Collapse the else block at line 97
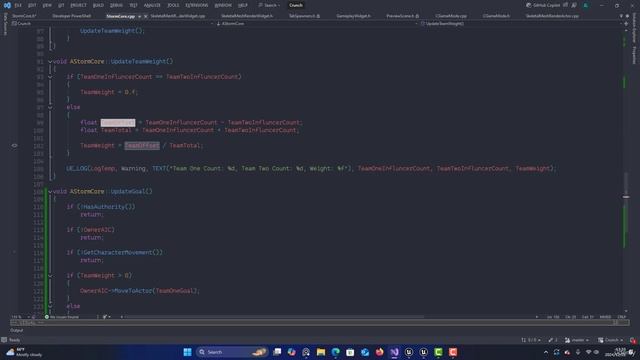Viewport: 640px width, 360px height. pyautogui.click(x=50, y=107)
